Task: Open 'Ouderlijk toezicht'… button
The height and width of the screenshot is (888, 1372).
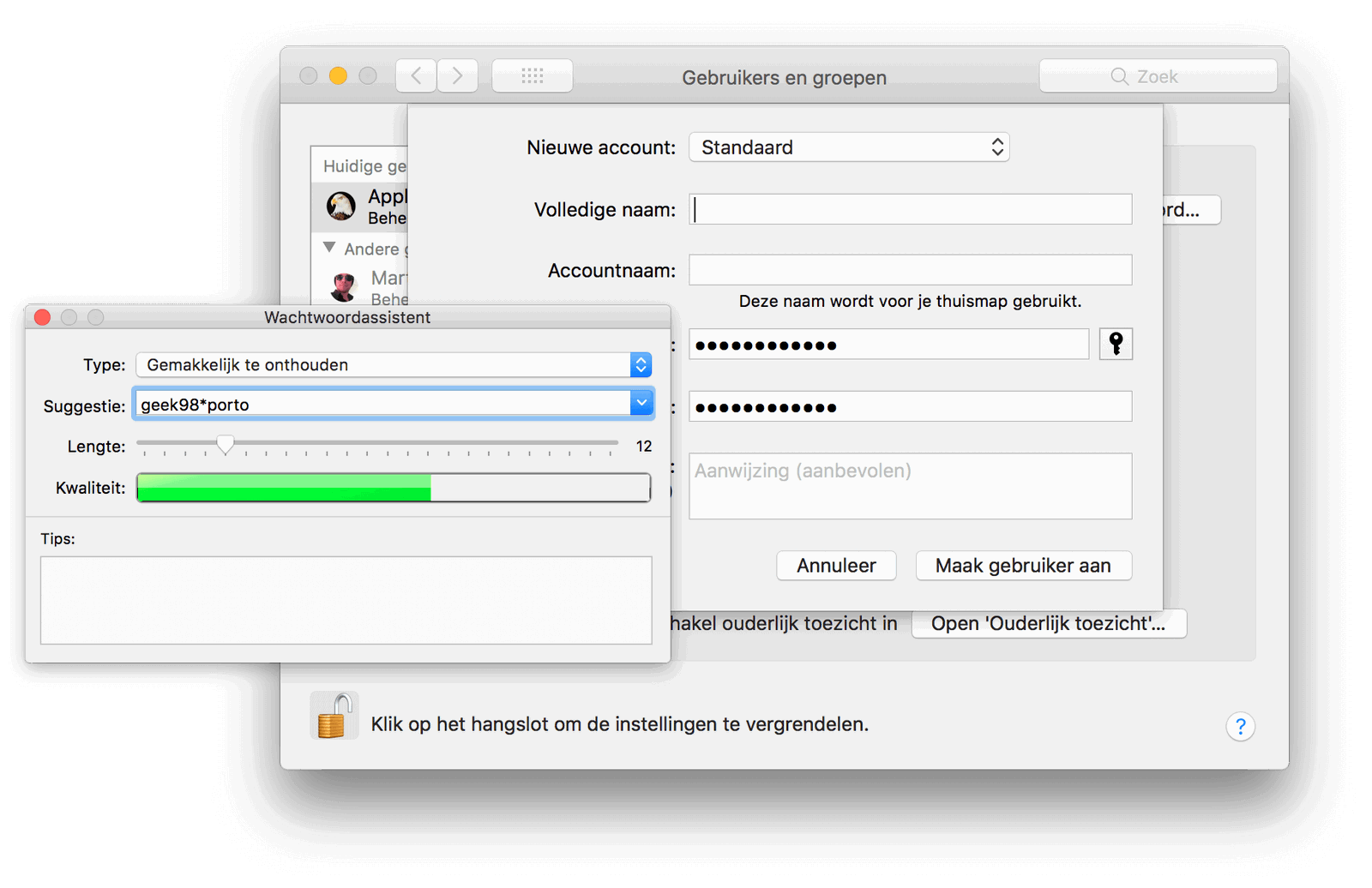Action: coord(1049,623)
